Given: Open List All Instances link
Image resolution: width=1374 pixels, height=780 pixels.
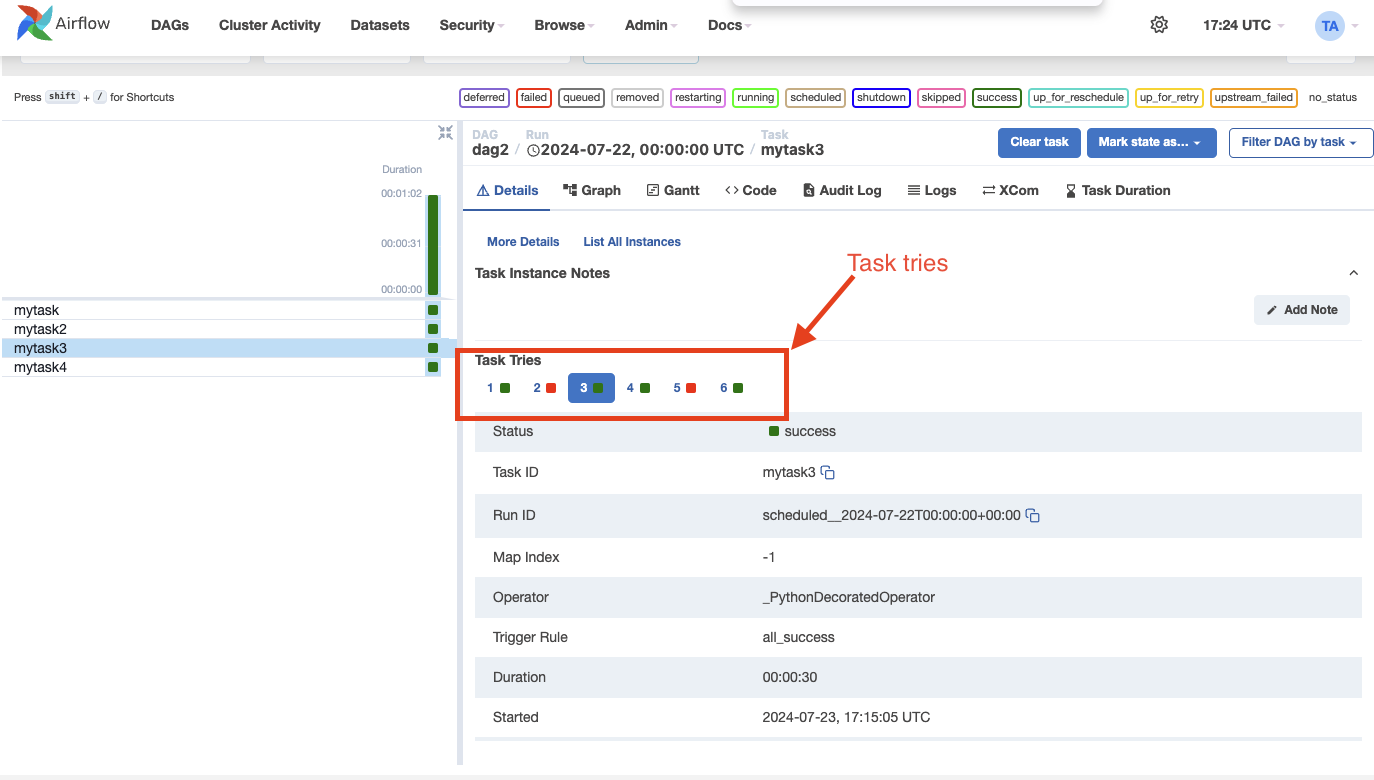Looking at the screenshot, I should (x=631, y=241).
